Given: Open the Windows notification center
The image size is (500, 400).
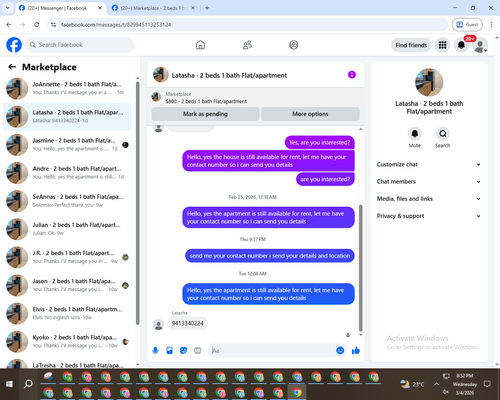Looking at the screenshot, I should pos(487,384).
